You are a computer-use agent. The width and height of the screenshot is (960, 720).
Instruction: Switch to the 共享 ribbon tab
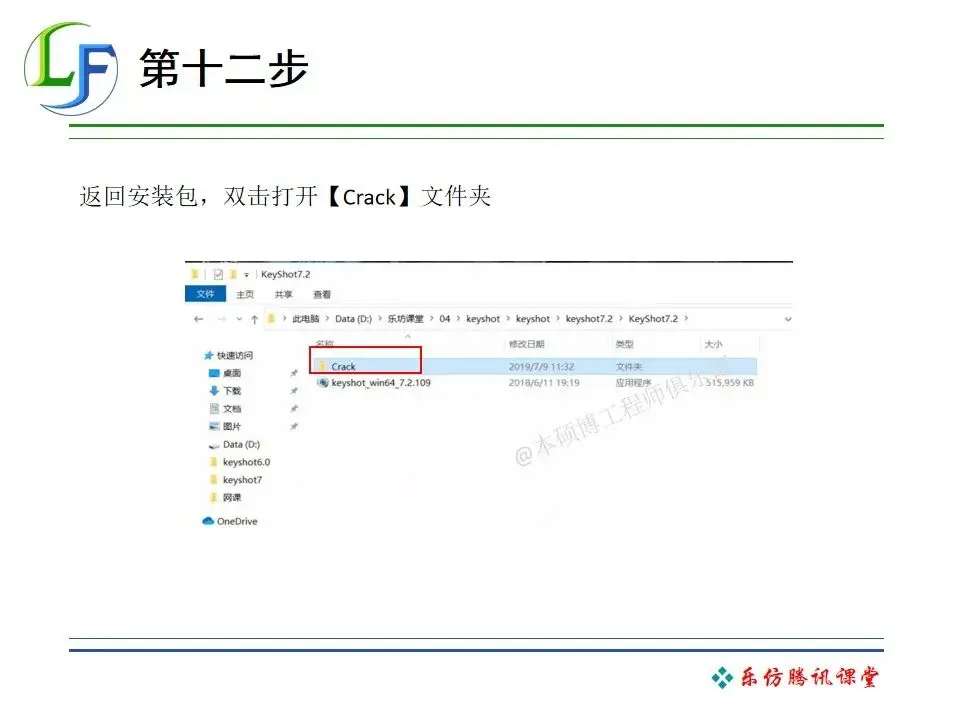click(283, 294)
